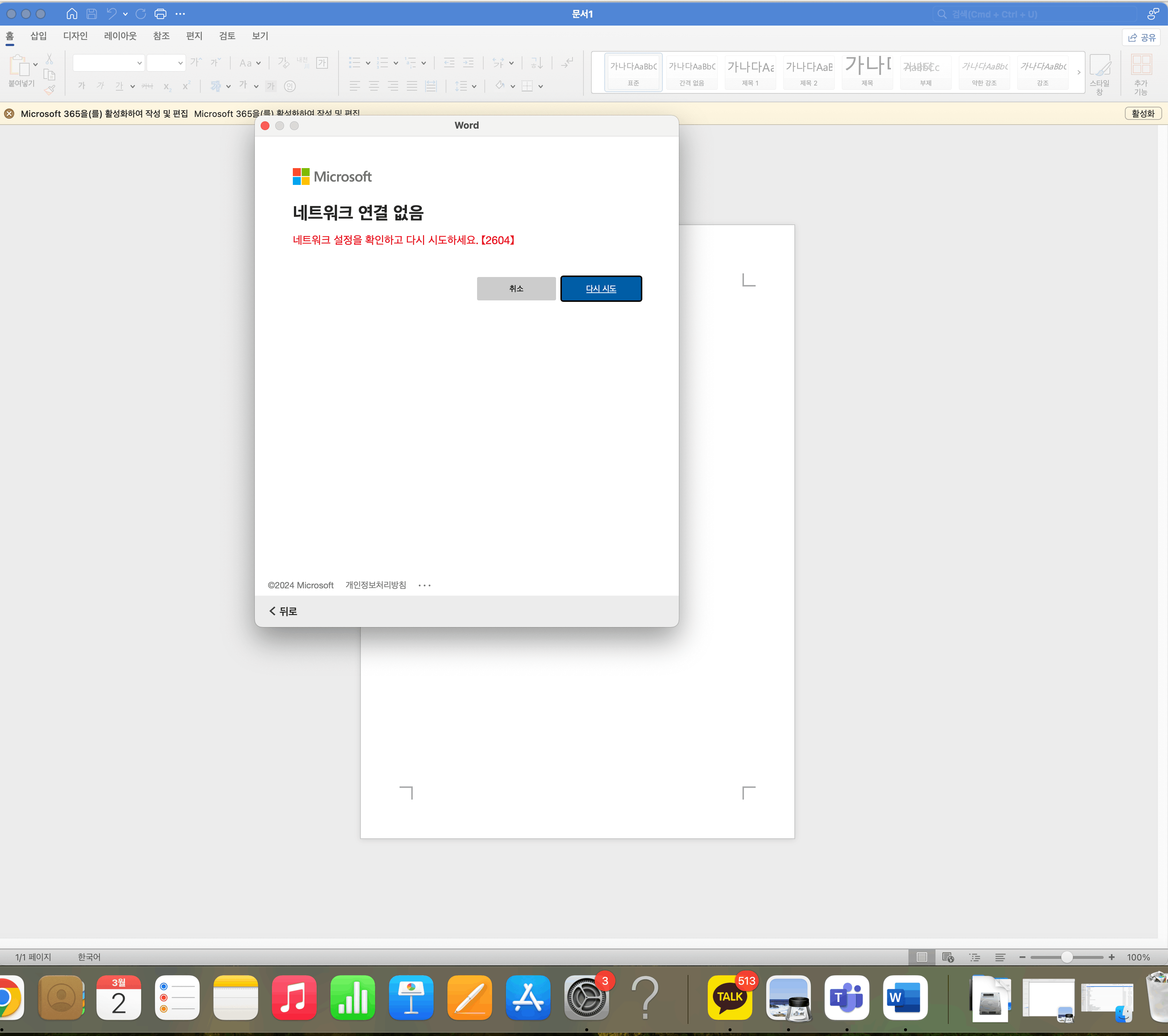Viewport: 1168px width, 1036px height.
Task: Open the 레이아웃 ribbon tab
Action: tap(120, 36)
